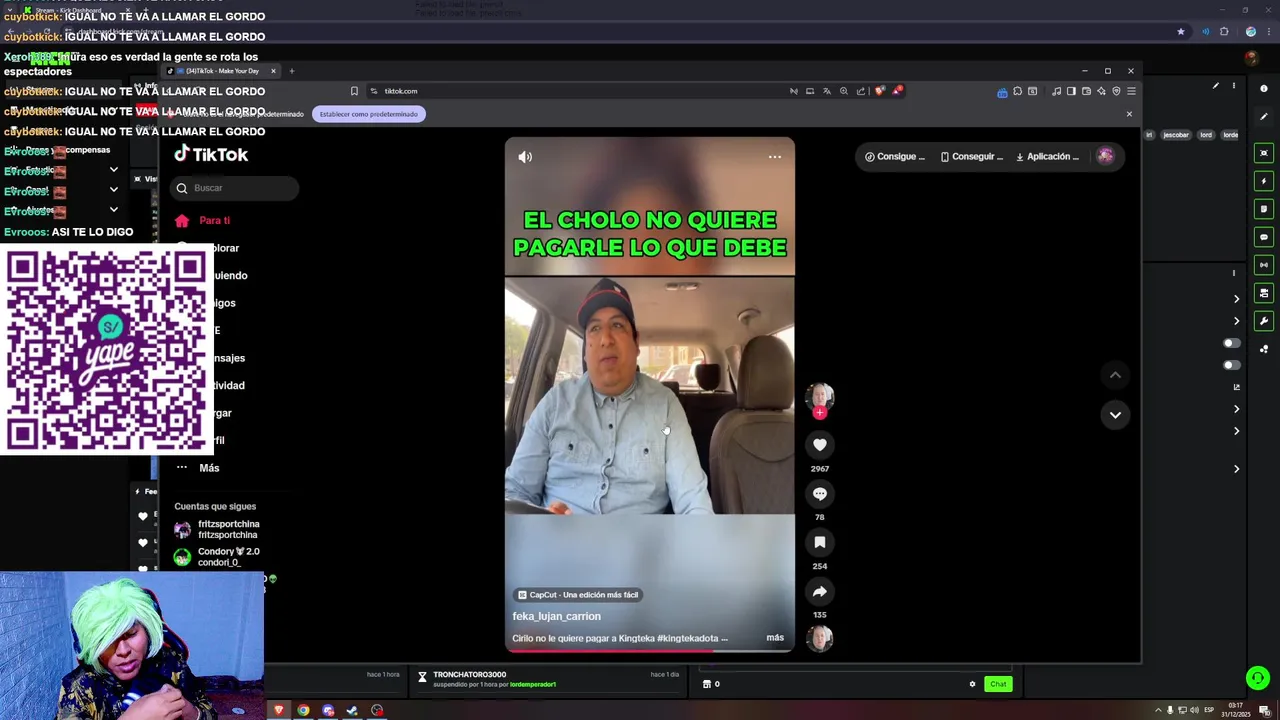The image size is (1280, 720).
Task: Bookmark the page using the address bar icon
Action: (x=354, y=91)
